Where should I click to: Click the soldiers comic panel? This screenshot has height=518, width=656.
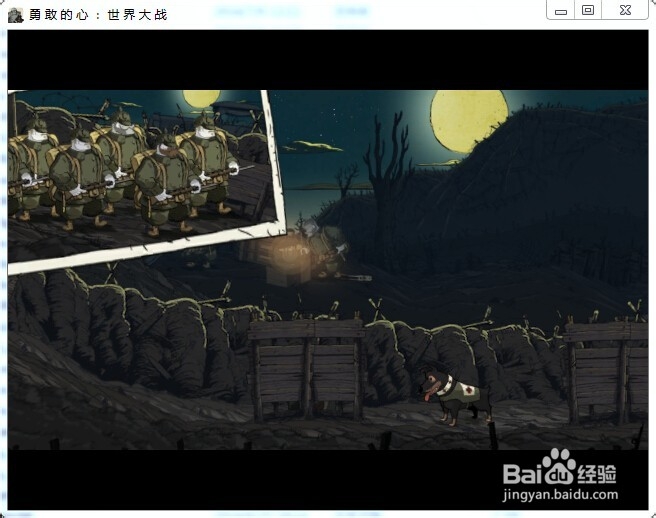tap(144, 180)
